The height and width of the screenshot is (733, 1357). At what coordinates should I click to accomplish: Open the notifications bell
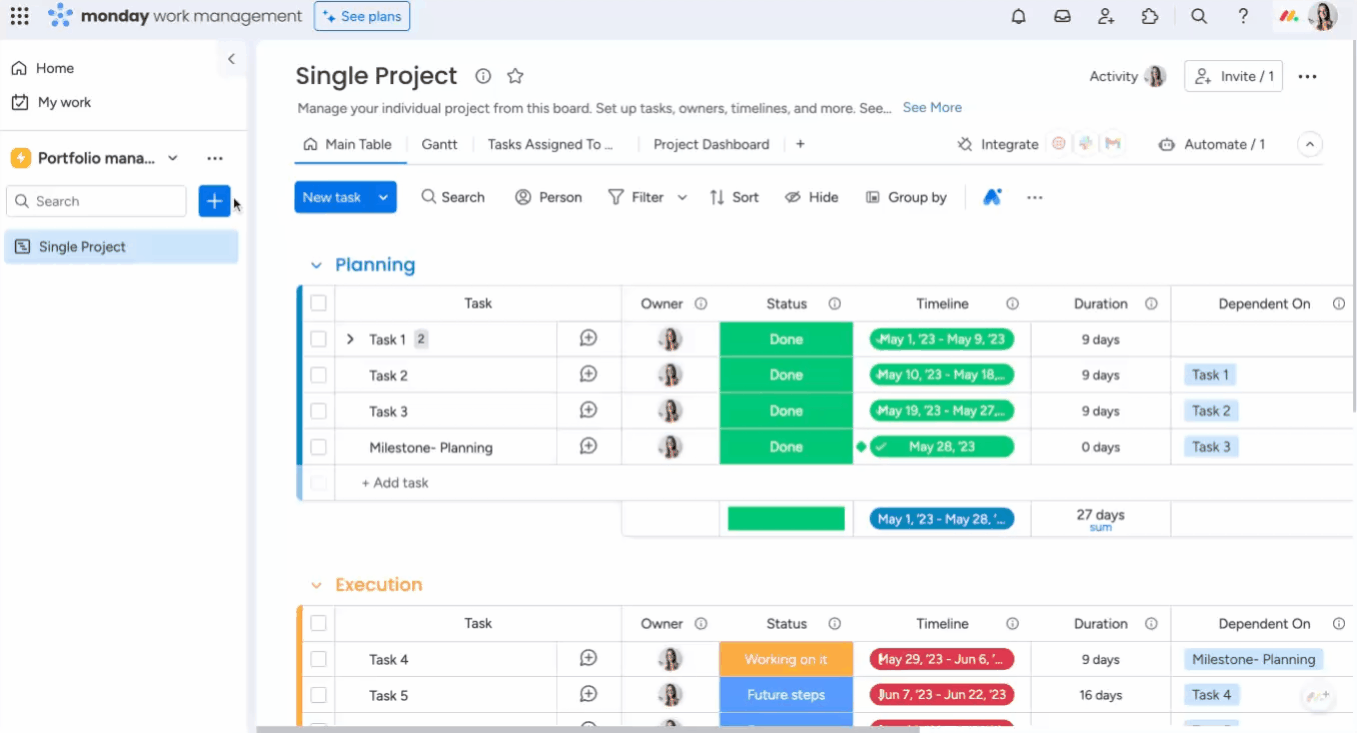pyautogui.click(x=1019, y=16)
